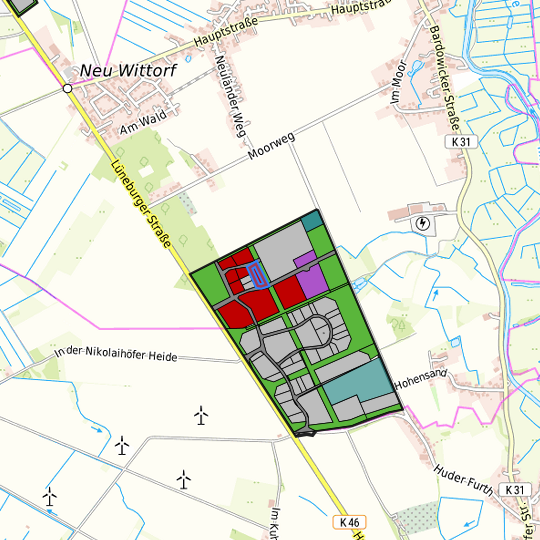
Task: Click the small dark teal parcel at north corner
Action: pyautogui.click(x=312, y=221)
